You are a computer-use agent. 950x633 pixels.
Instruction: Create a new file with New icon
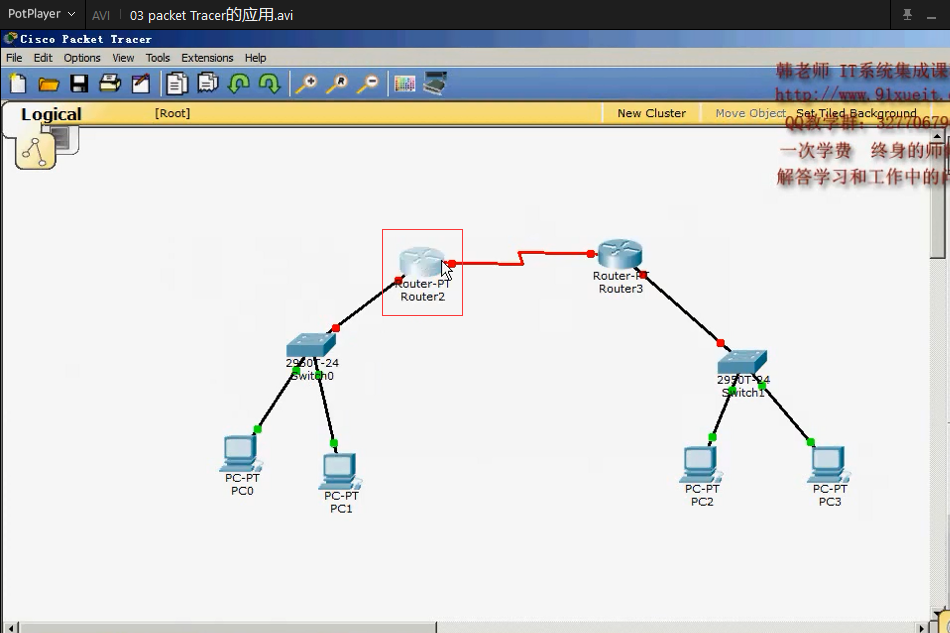click(x=18, y=84)
